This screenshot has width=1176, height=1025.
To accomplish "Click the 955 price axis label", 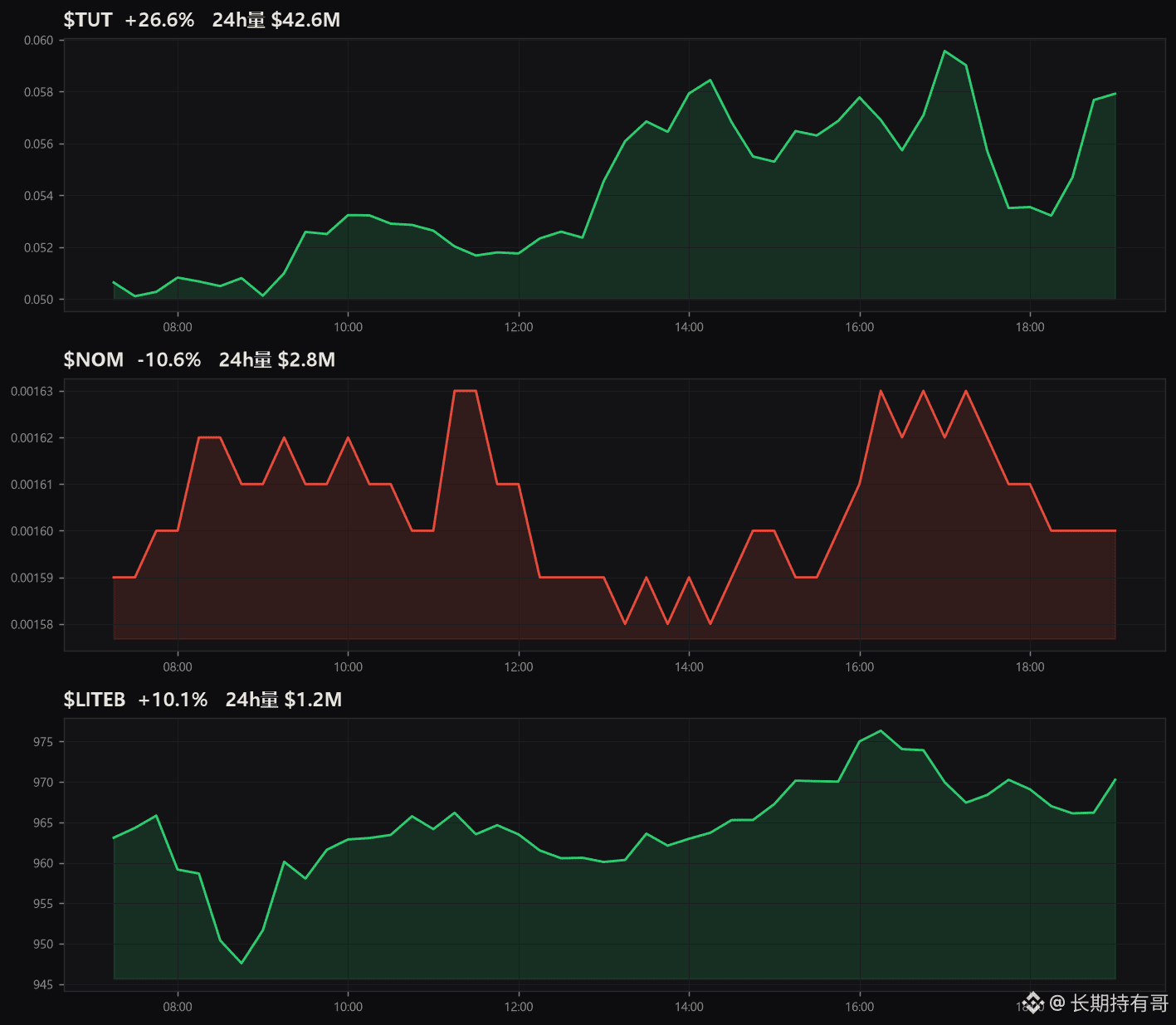I will [43, 904].
